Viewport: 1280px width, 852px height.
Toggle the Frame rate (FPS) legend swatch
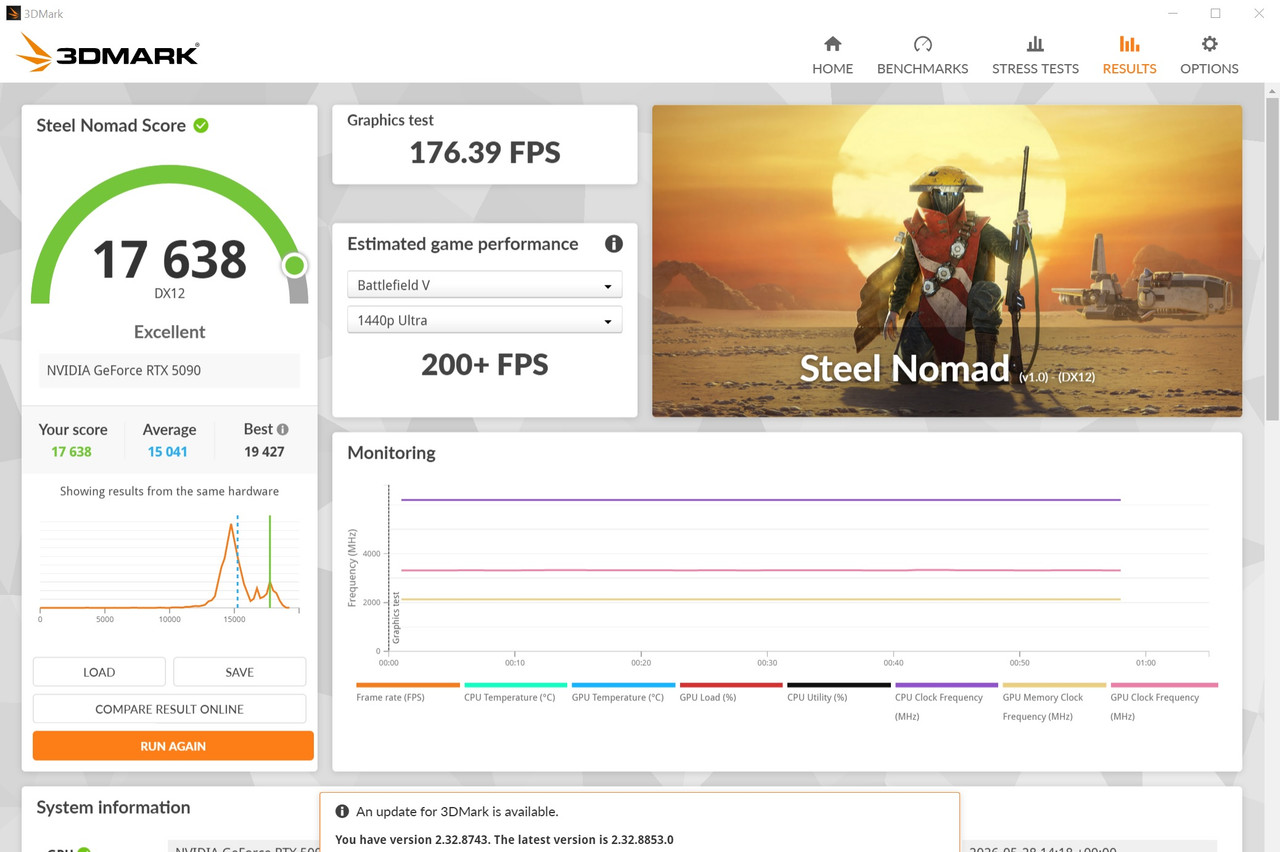coord(408,685)
